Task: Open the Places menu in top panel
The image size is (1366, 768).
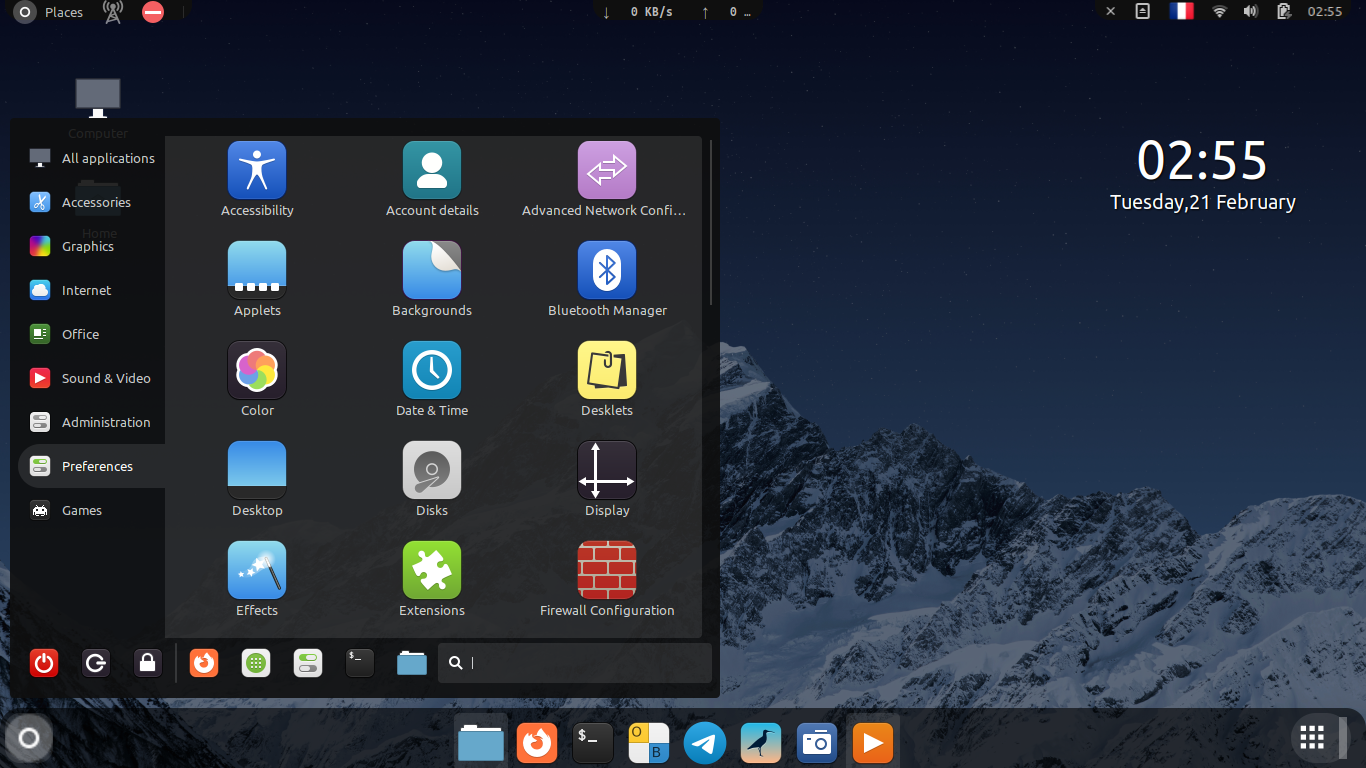Action: [64, 12]
